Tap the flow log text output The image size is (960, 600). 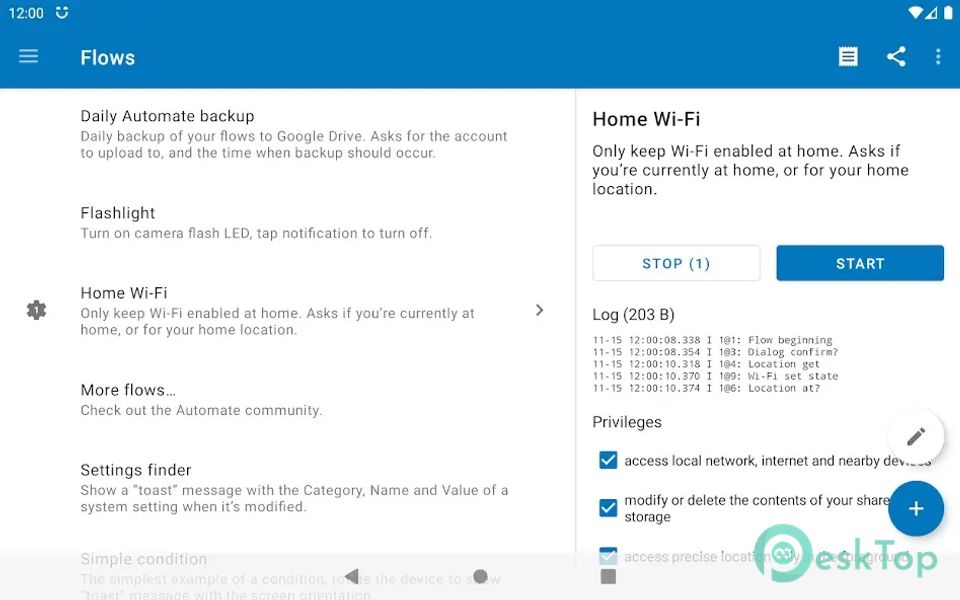coord(715,364)
